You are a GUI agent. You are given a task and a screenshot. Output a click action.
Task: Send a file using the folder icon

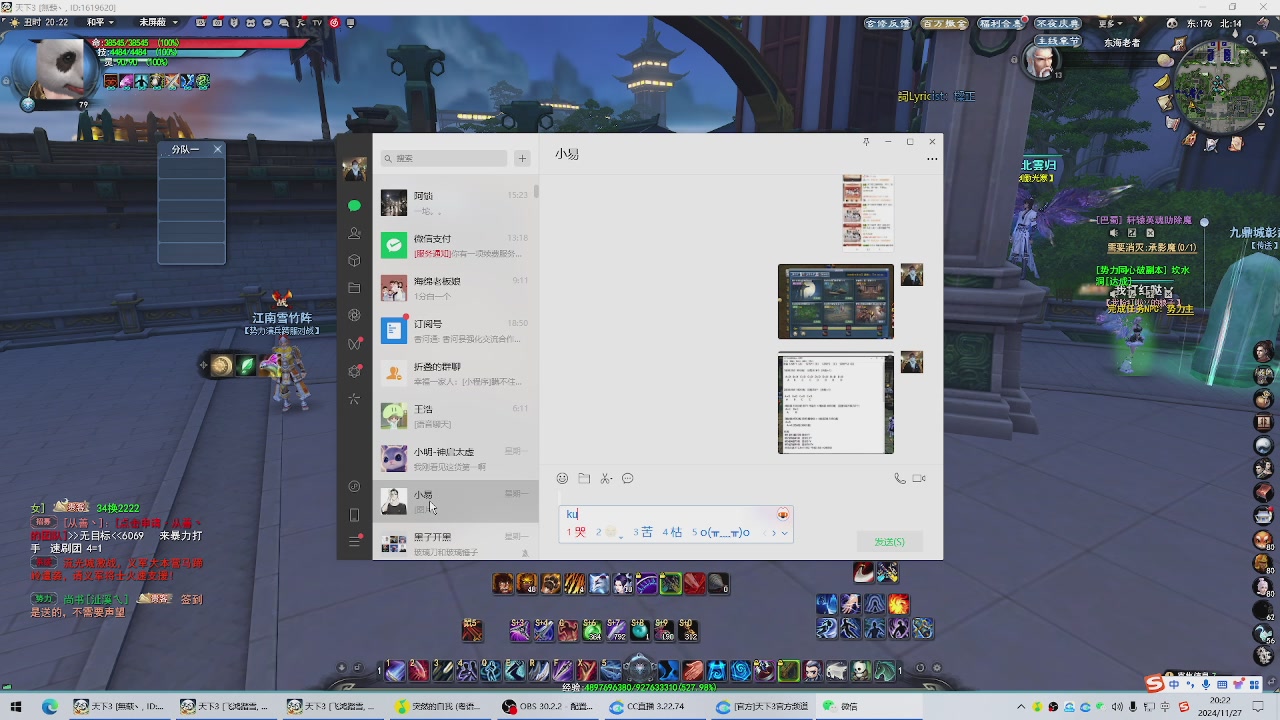coord(584,479)
